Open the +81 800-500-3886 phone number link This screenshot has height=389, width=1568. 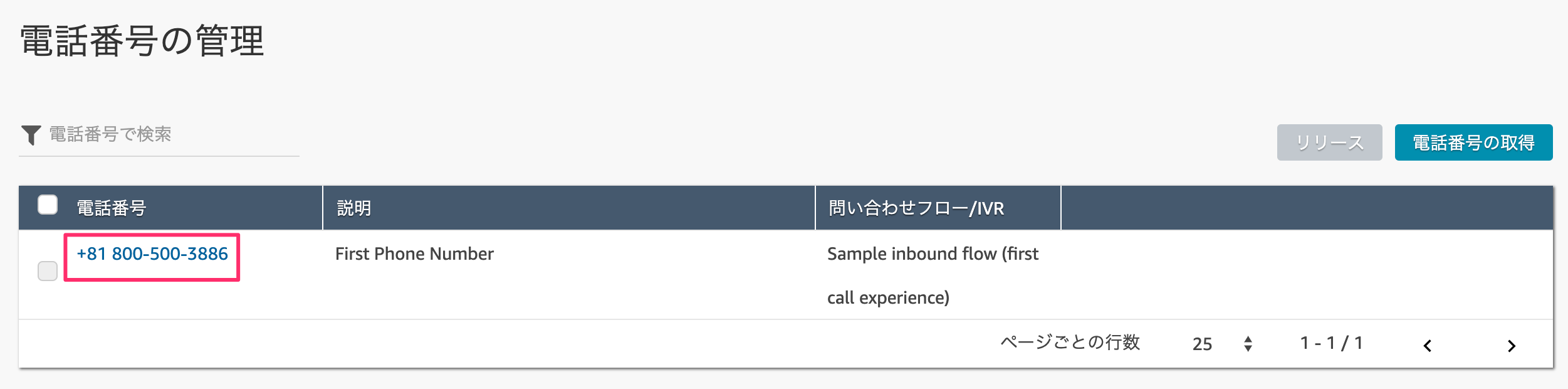tap(152, 254)
